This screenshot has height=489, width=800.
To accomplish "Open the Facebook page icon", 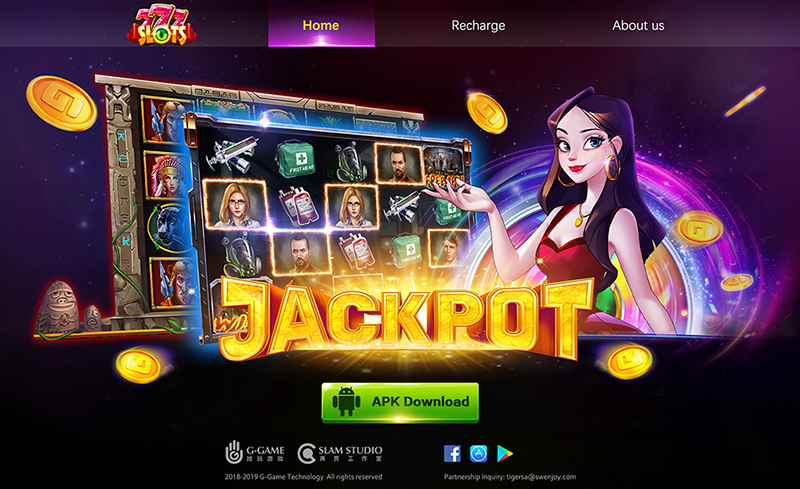I will coord(452,453).
